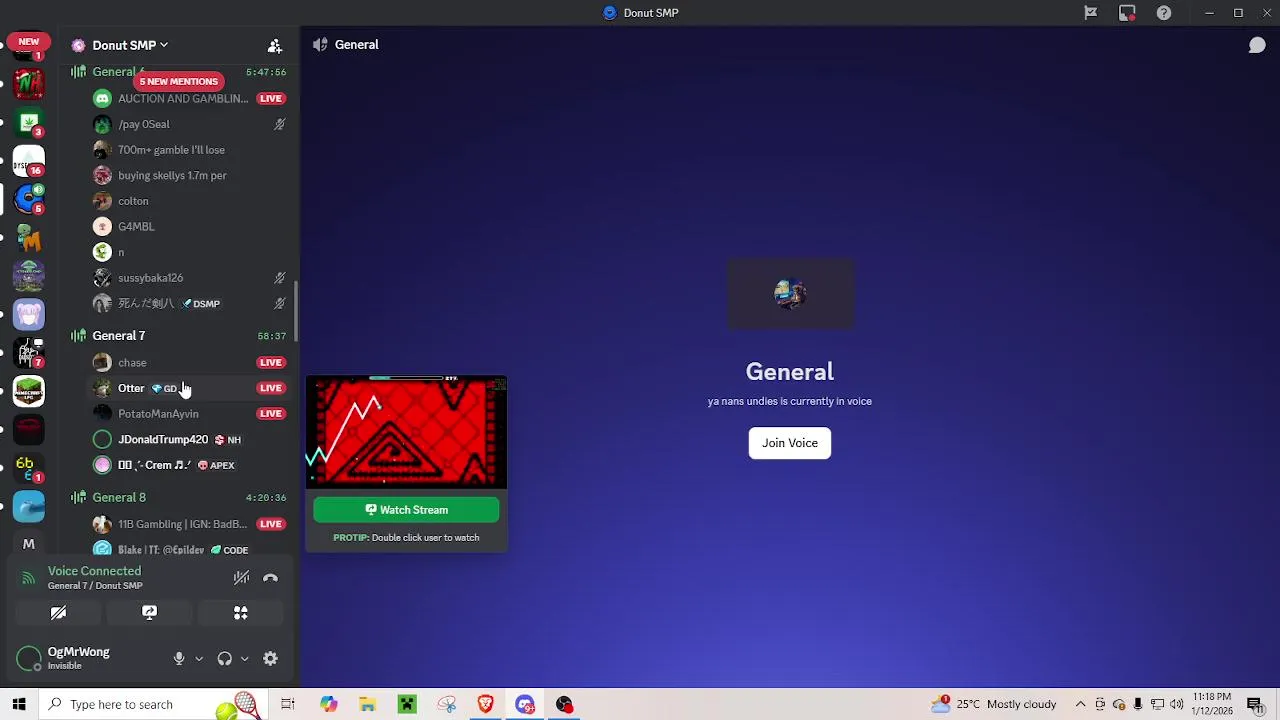Select 11B Gambling user in General 8
Image resolution: width=1280 pixels, height=720 pixels.
tap(182, 524)
